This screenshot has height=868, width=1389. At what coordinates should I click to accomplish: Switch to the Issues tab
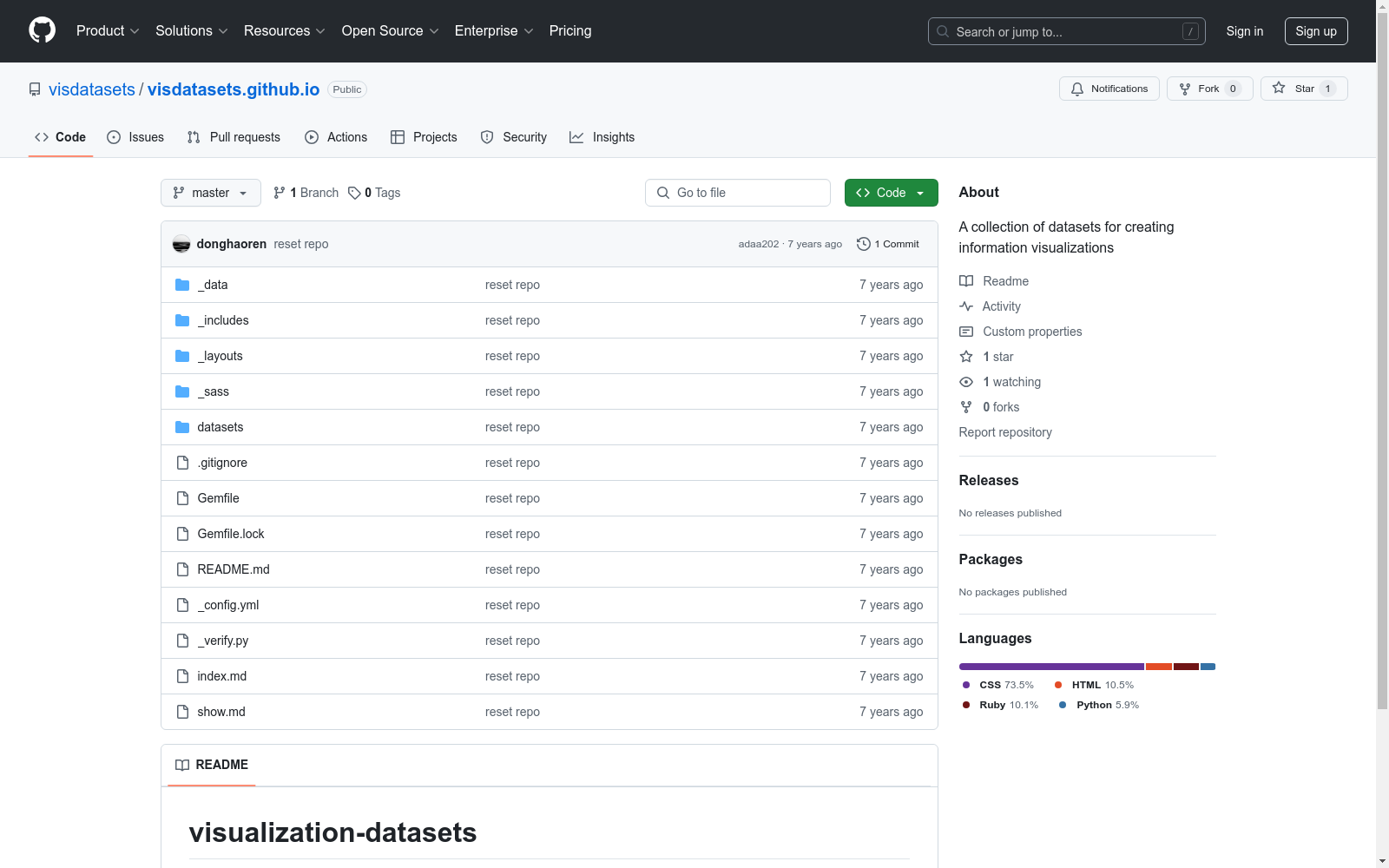point(135,137)
